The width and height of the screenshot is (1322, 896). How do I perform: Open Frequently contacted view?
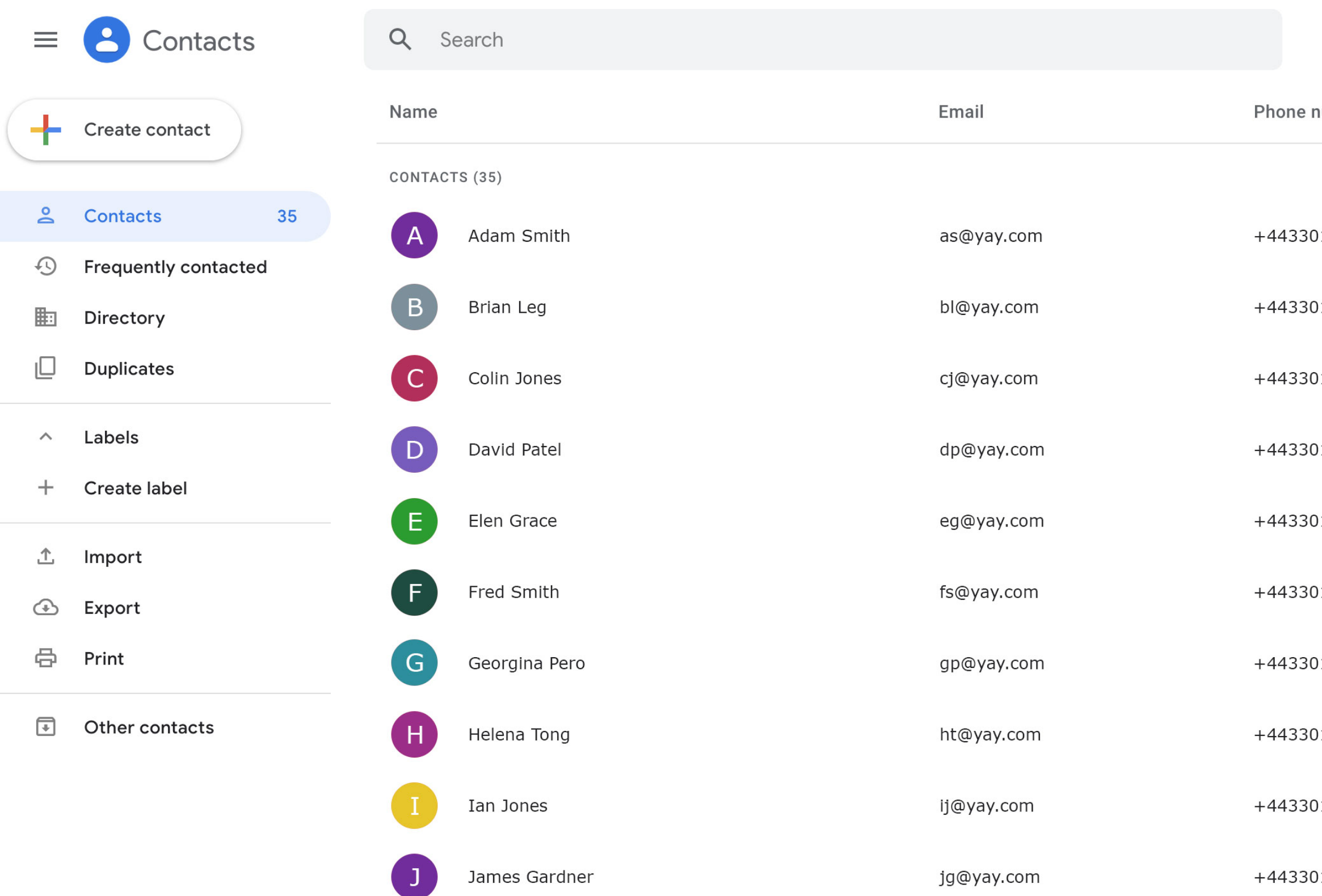(175, 266)
